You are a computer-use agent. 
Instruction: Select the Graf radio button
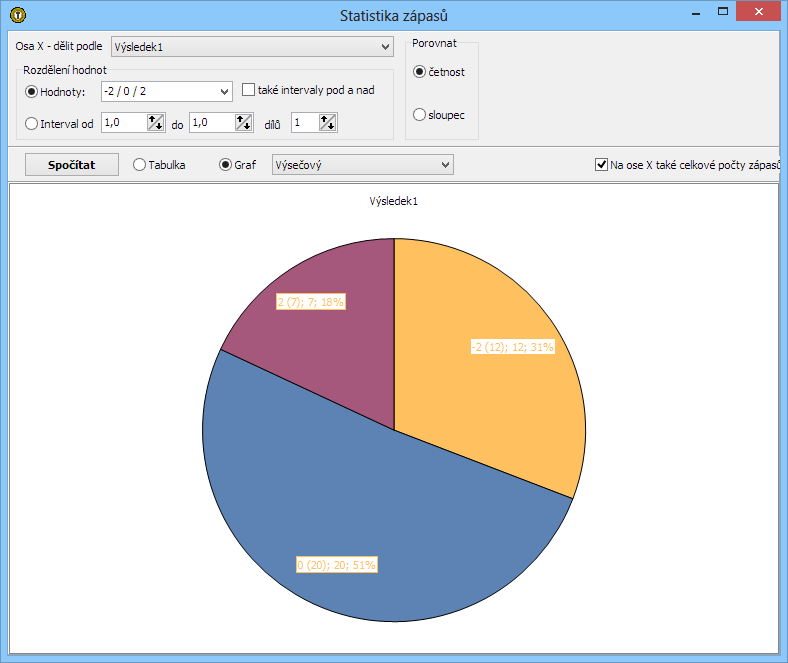click(x=225, y=165)
